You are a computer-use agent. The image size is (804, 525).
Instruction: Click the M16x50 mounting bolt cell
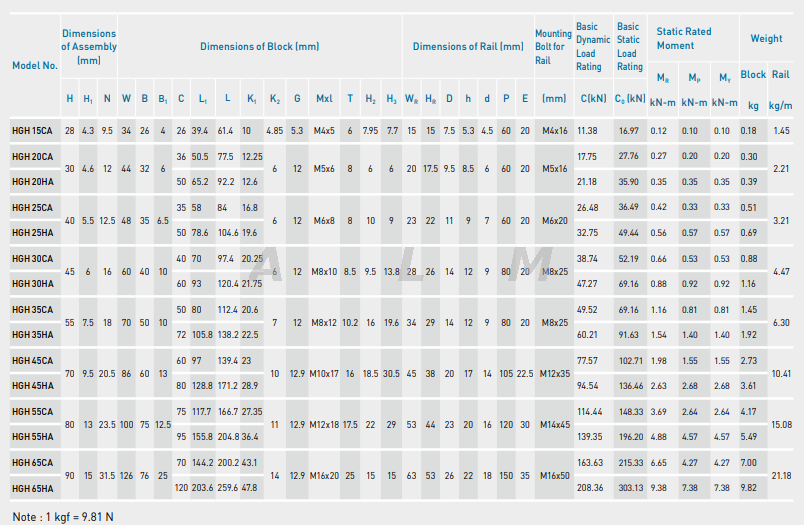coord(554,476)
